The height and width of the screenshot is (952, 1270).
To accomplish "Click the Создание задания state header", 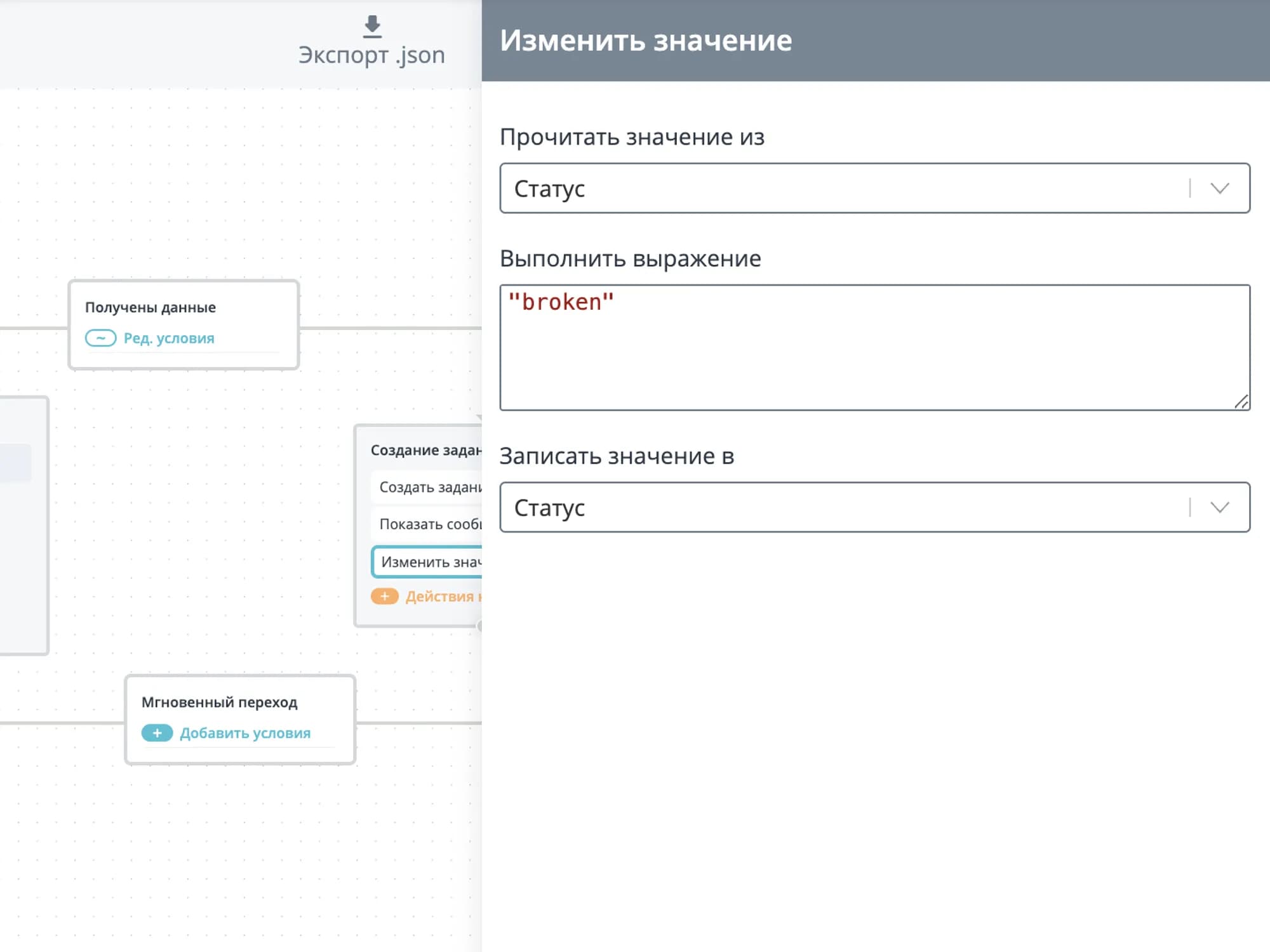I will click(x=425, y=450).
